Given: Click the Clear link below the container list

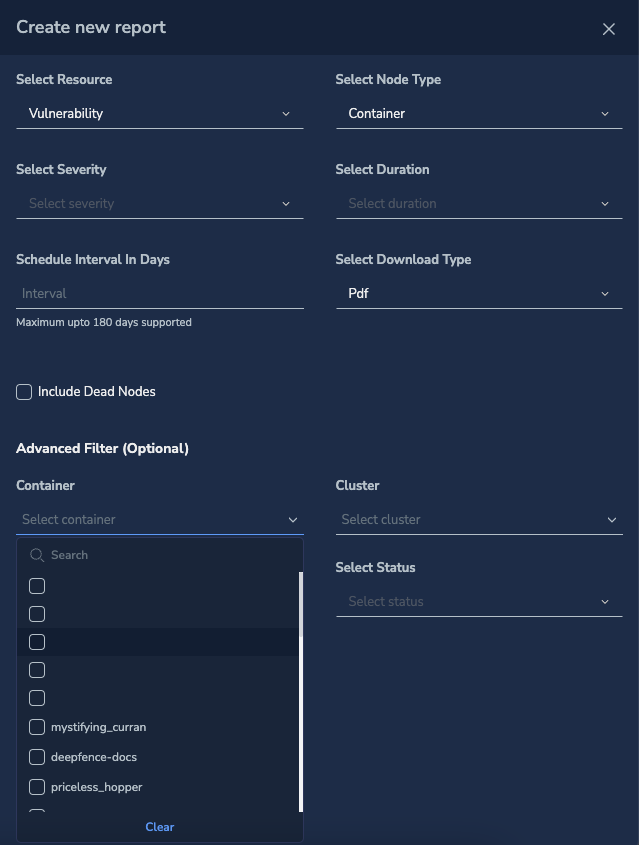Looking at the screenshot, I should [159, 827].
